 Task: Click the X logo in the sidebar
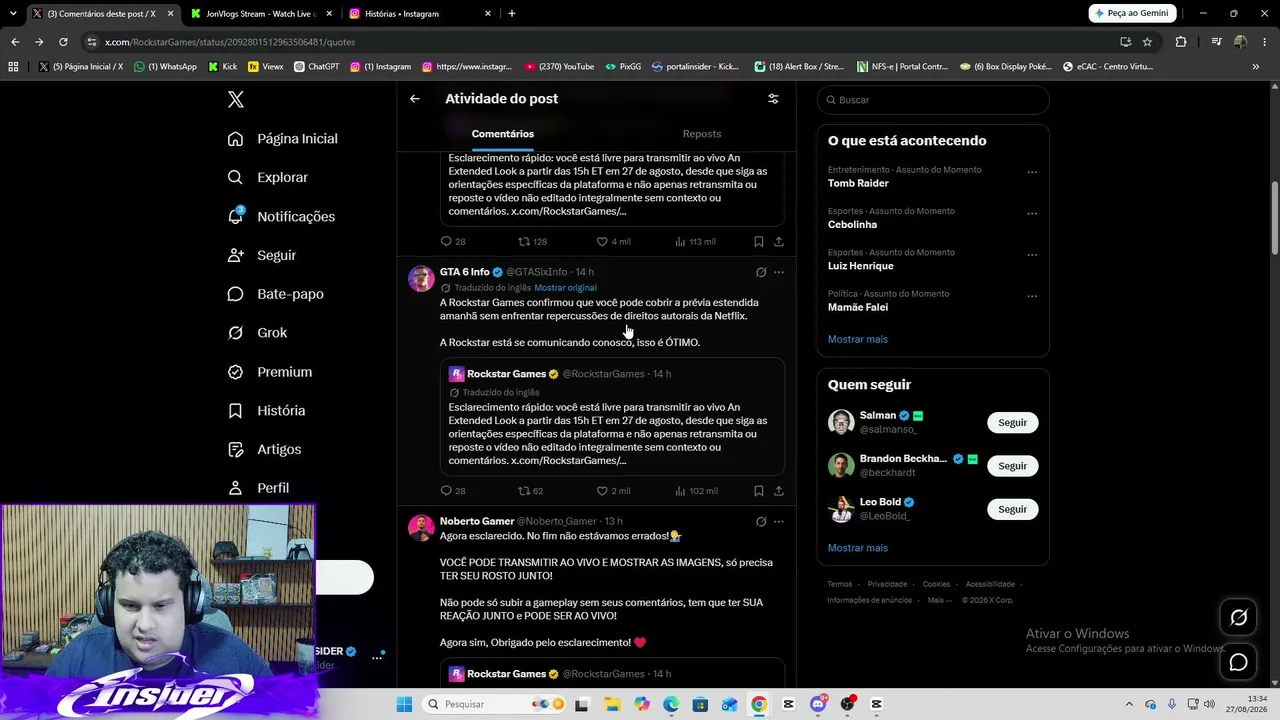(235, 99)
